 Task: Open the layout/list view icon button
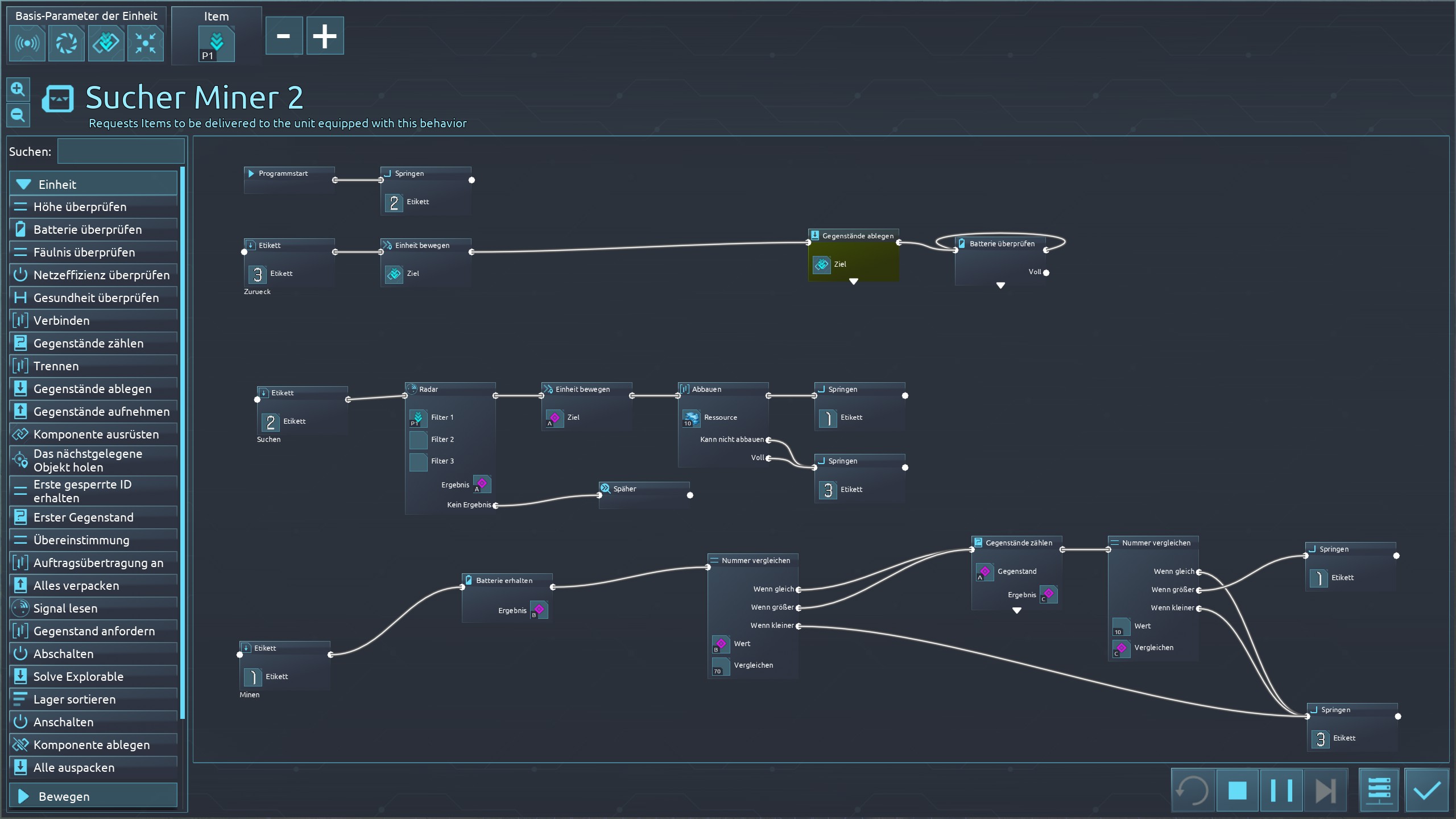pyautogui.click(x=1379, y=790)
